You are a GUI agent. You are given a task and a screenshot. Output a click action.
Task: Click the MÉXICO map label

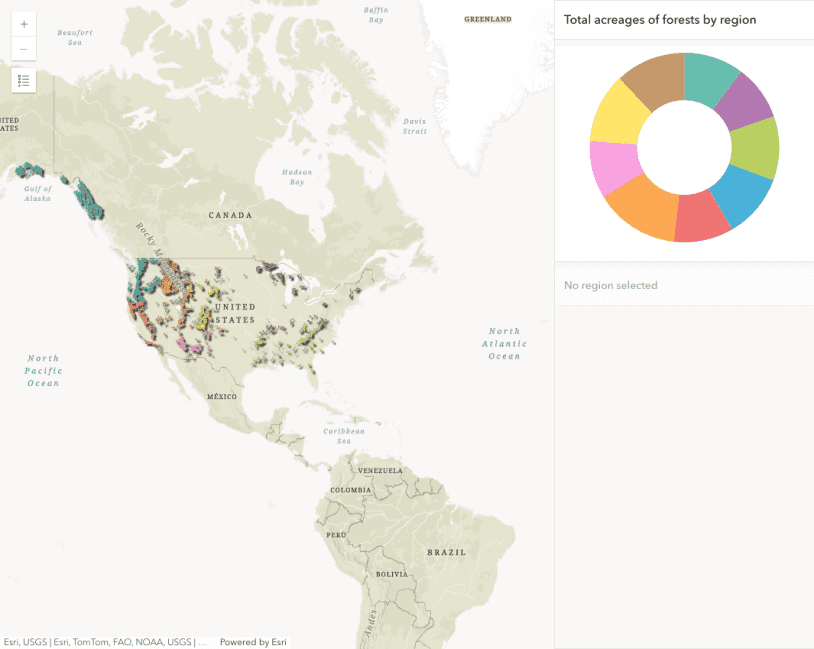coord(222,396)
